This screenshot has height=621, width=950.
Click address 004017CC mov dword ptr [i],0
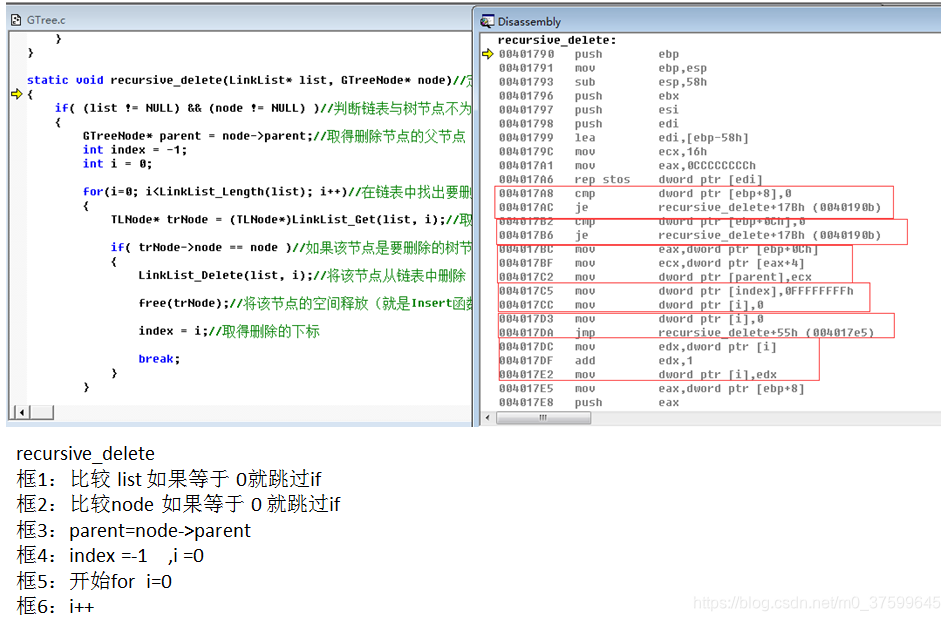[x=631, y=305]
